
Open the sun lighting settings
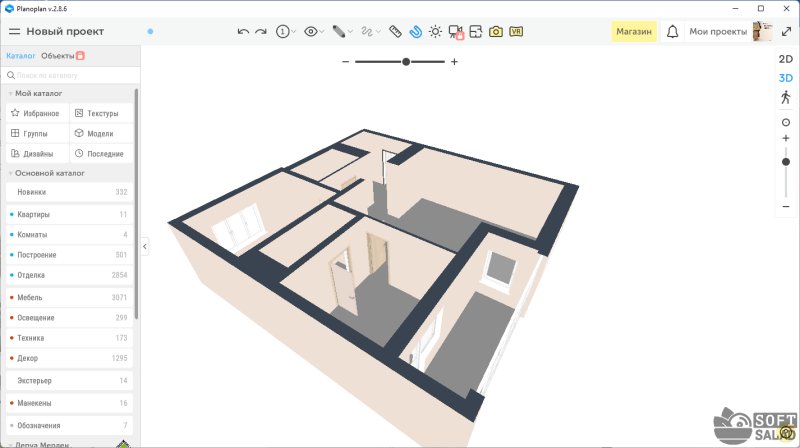pos(435,32)
